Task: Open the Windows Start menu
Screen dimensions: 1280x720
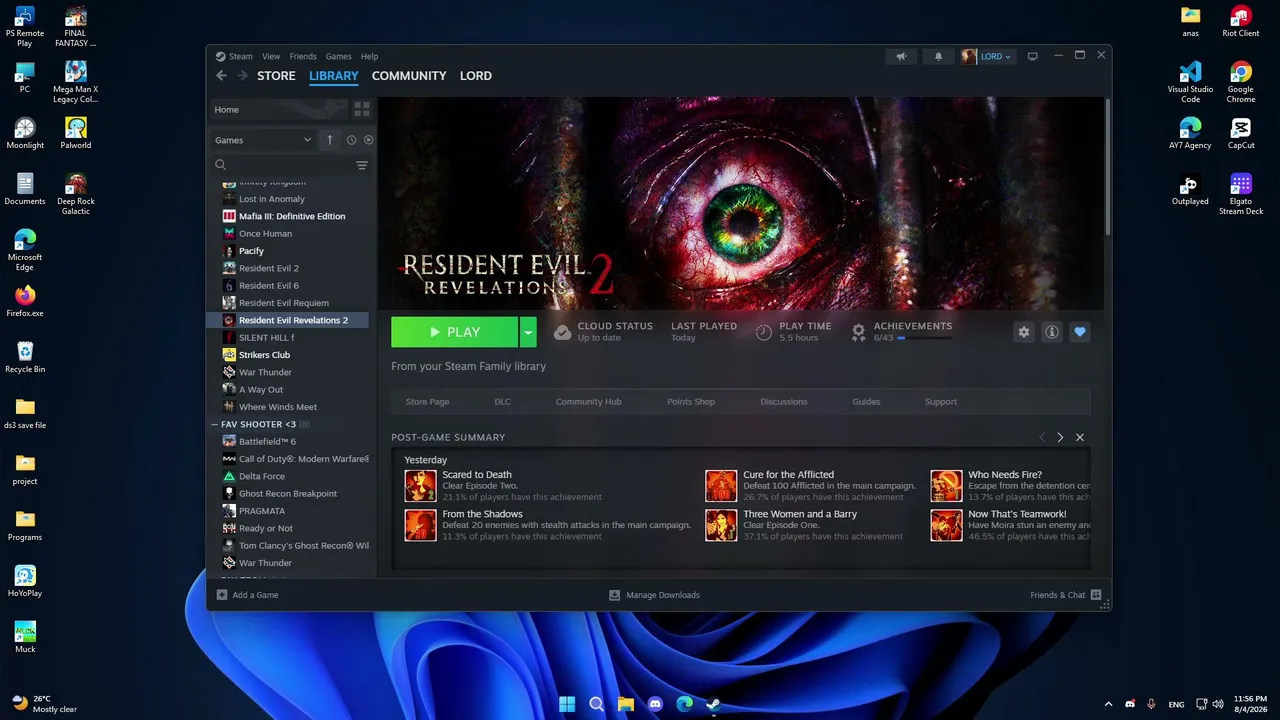Action: point(567,704)
